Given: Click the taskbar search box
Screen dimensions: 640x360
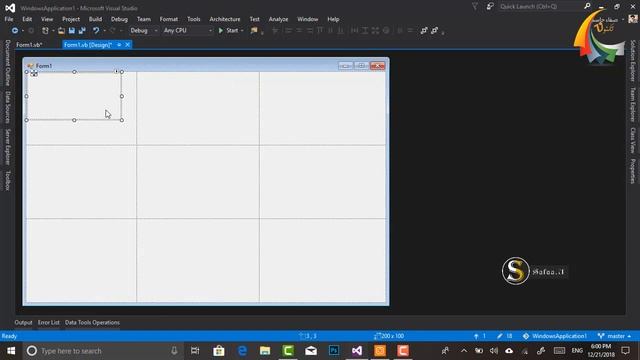Looking at the screenshot, I should pyautogui.click(x=102, y=351).
